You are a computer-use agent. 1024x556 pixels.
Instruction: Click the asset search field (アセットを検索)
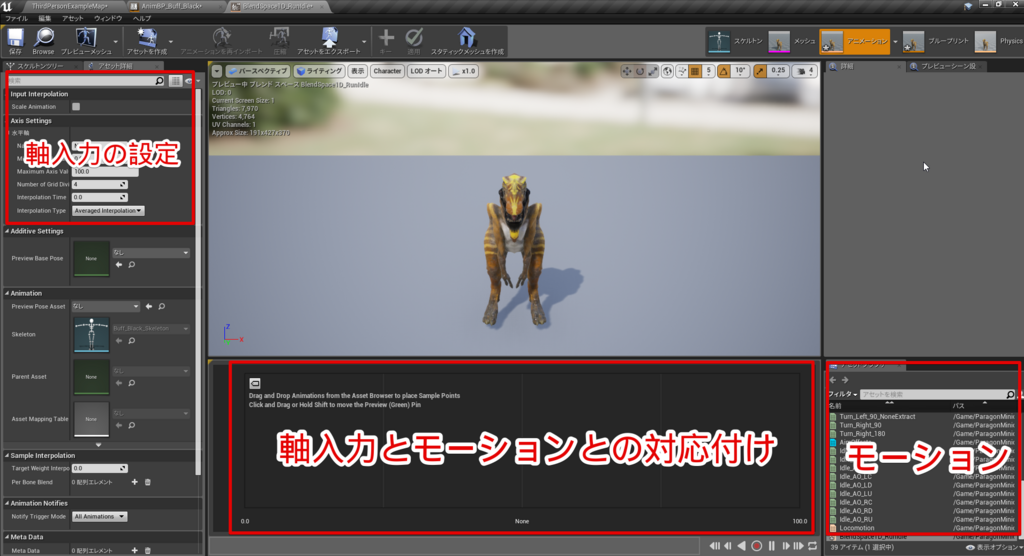(x=938, y=395)
